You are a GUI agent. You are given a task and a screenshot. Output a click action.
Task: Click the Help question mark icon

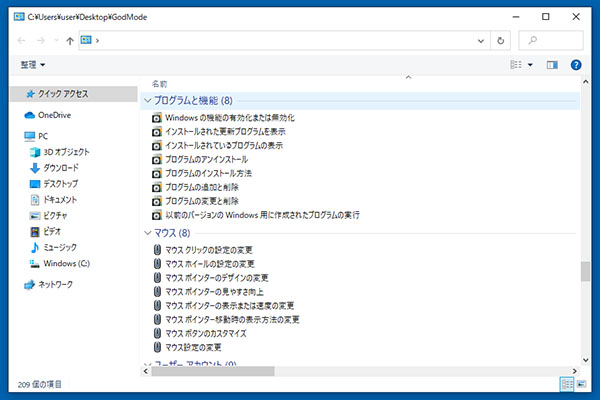pyautogui.click(x=576, y=65)
